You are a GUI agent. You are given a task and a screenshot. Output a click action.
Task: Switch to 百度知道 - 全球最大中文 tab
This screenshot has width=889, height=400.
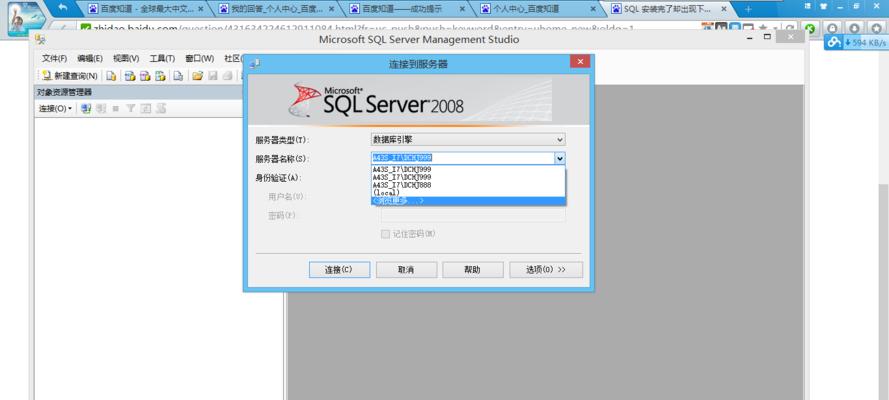(146, 9)
